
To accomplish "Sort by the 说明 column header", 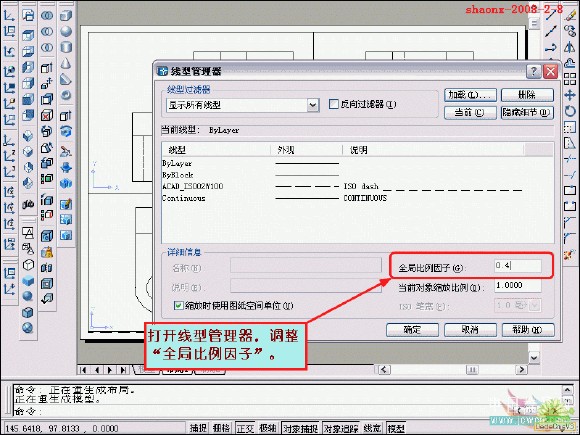I will (433, 150).
